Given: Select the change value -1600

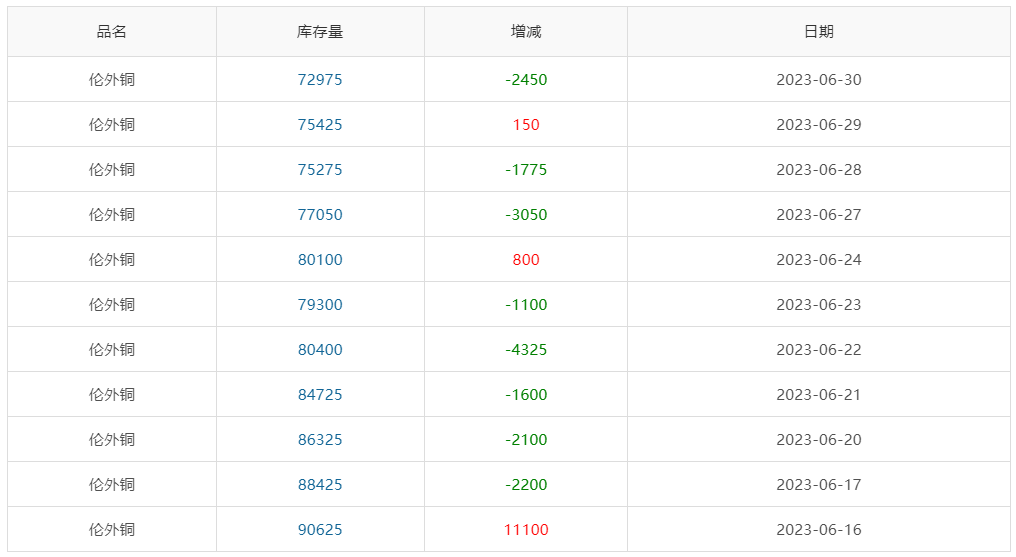Looking at the screenshot, I should [526, 394].
